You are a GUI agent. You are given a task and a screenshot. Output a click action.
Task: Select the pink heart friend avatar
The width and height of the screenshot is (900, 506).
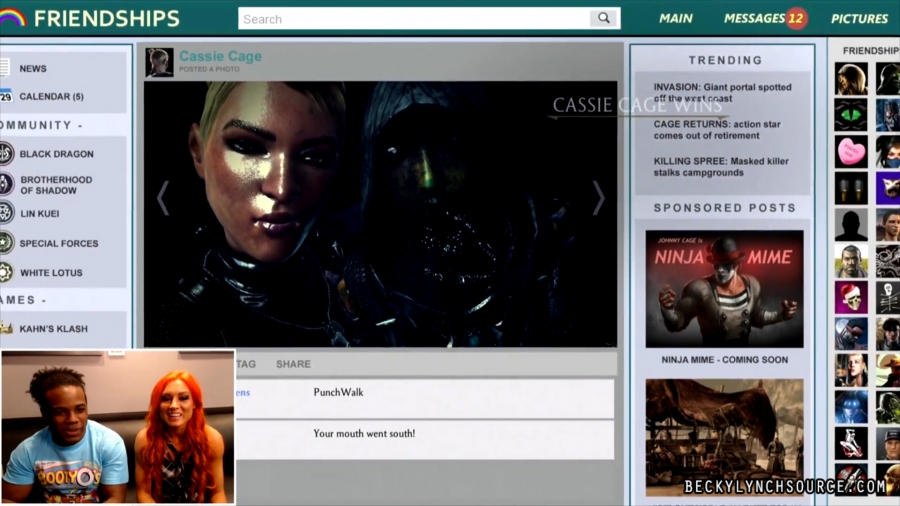point(851,152)
